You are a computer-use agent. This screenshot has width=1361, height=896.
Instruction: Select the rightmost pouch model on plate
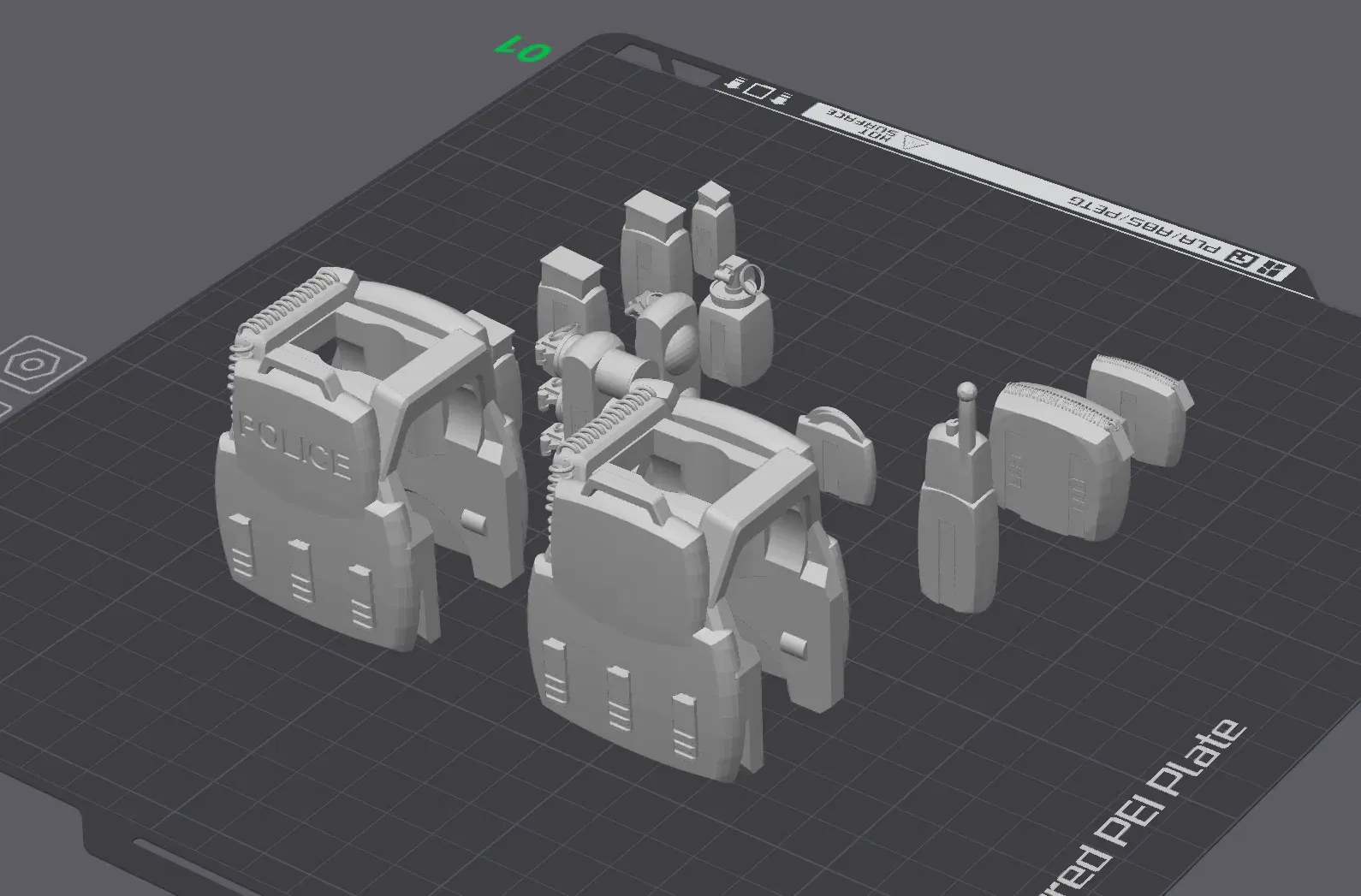point(1137,409)
